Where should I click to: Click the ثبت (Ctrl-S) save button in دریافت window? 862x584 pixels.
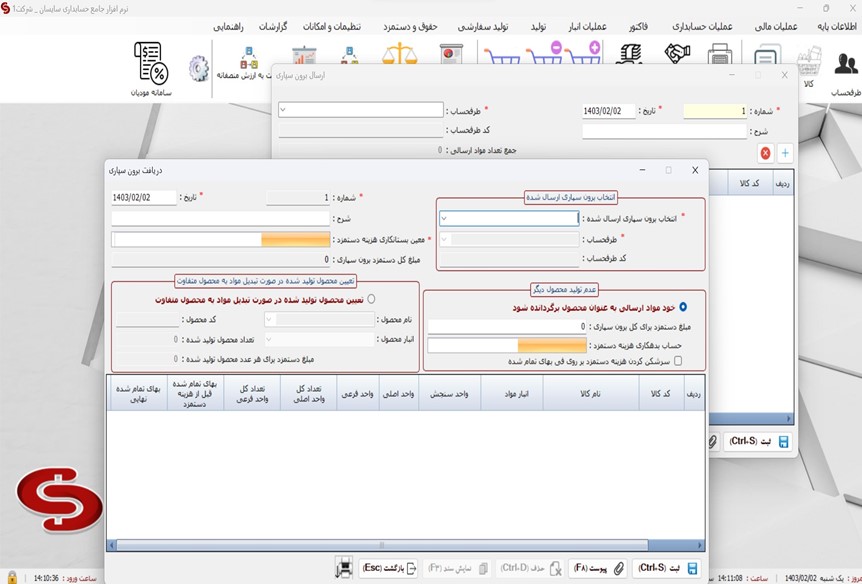[670, 568]
